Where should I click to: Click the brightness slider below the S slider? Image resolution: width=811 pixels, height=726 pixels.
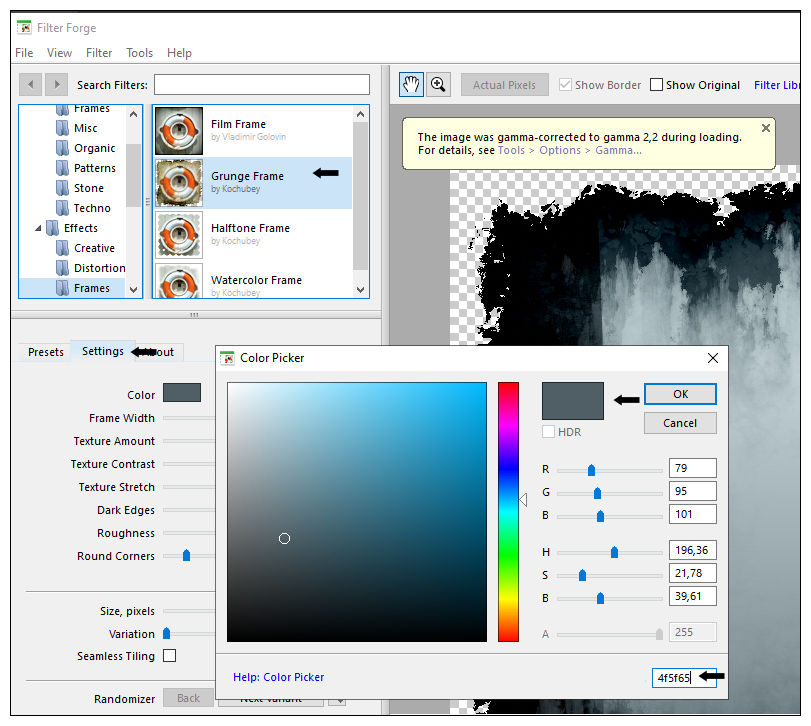pos(600,598)
